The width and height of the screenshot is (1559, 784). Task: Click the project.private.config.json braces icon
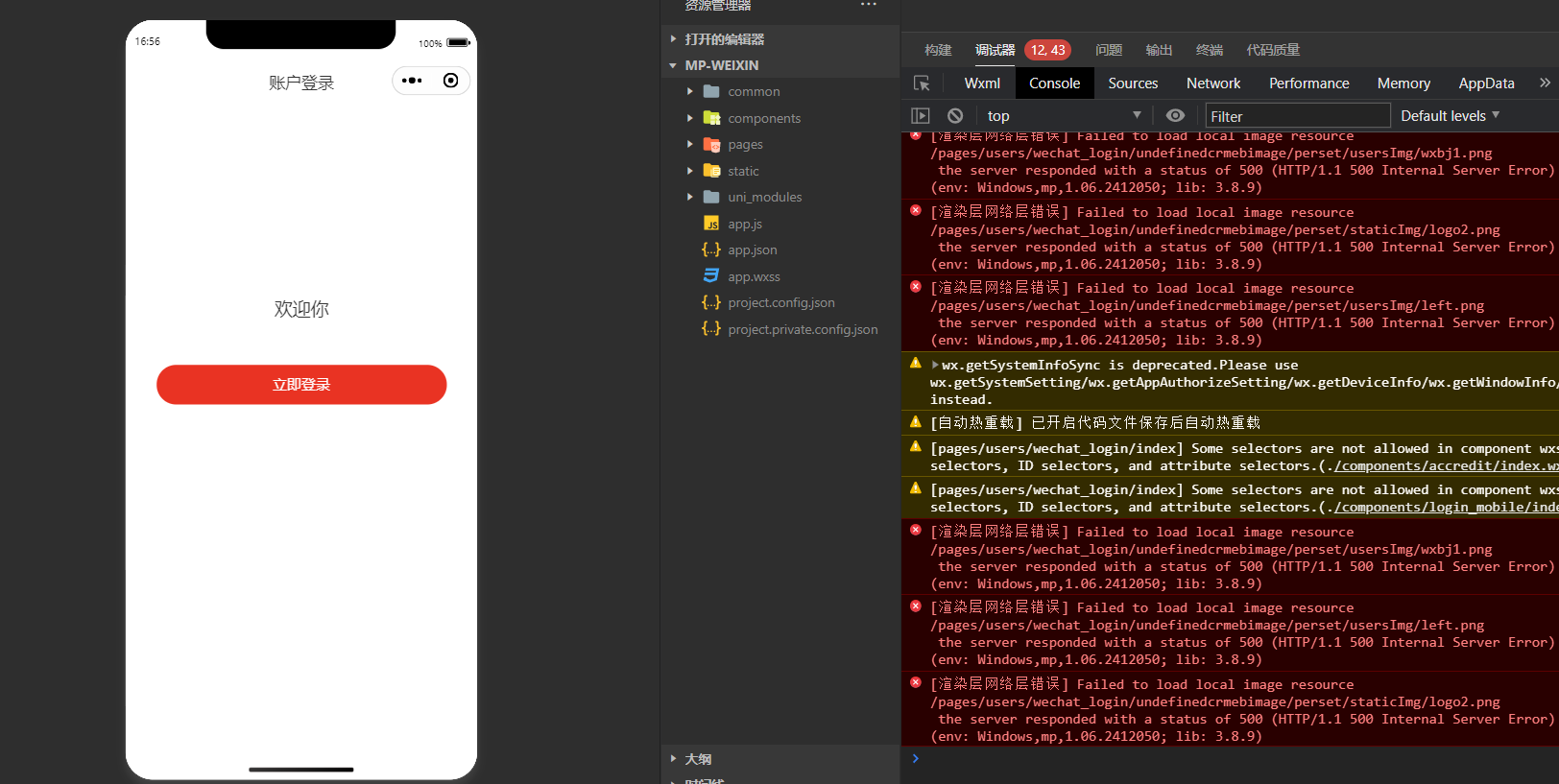click(711, 329)
